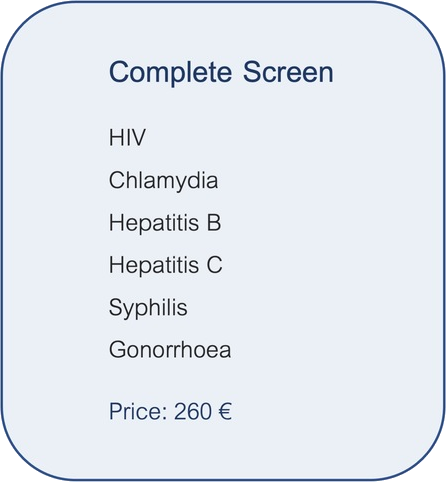Click the Complete Screen heading
This screenshot has height=482, width=446.
[x=221, y=73]
